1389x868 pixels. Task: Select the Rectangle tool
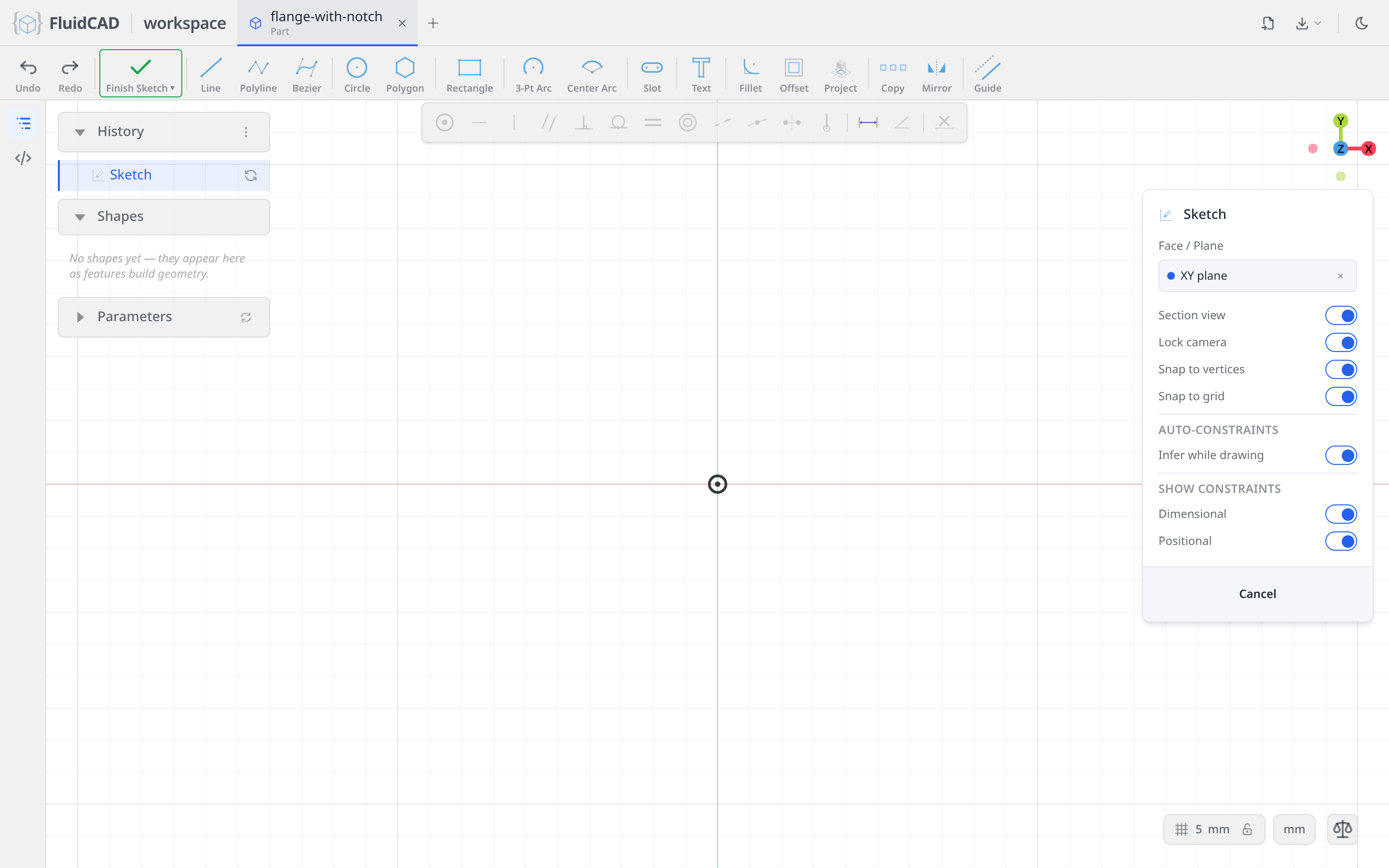click(x=469, y=75)
